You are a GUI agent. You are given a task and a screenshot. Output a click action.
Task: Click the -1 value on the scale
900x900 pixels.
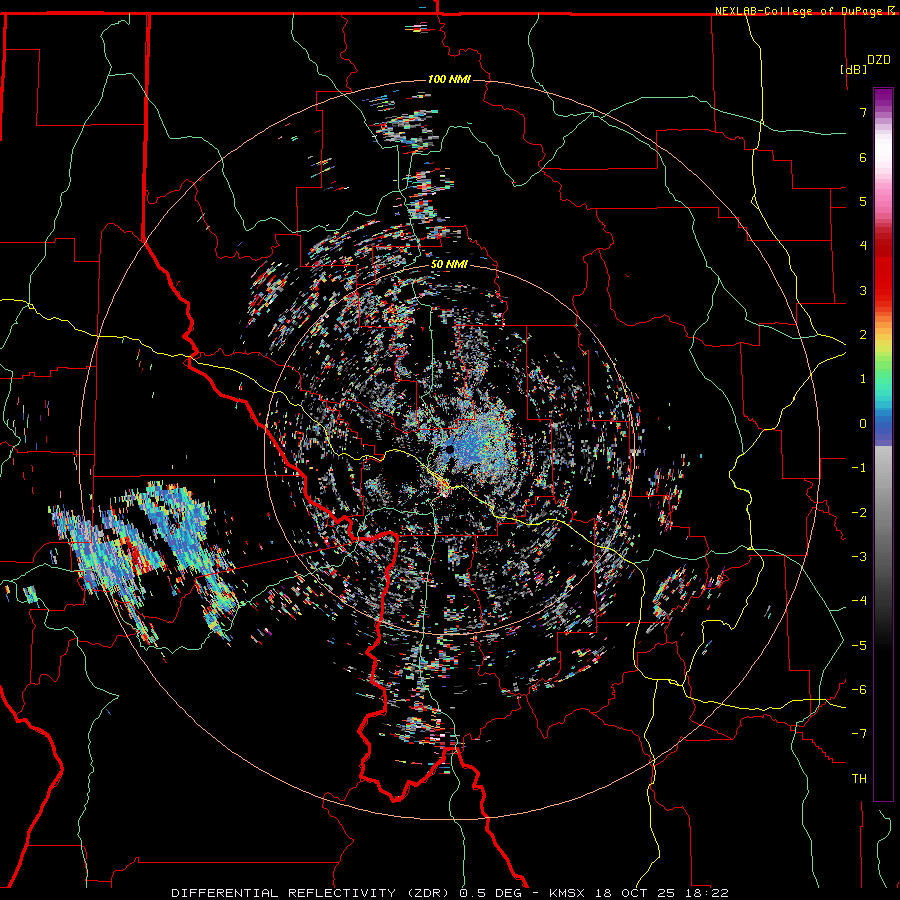coord(859,467)
